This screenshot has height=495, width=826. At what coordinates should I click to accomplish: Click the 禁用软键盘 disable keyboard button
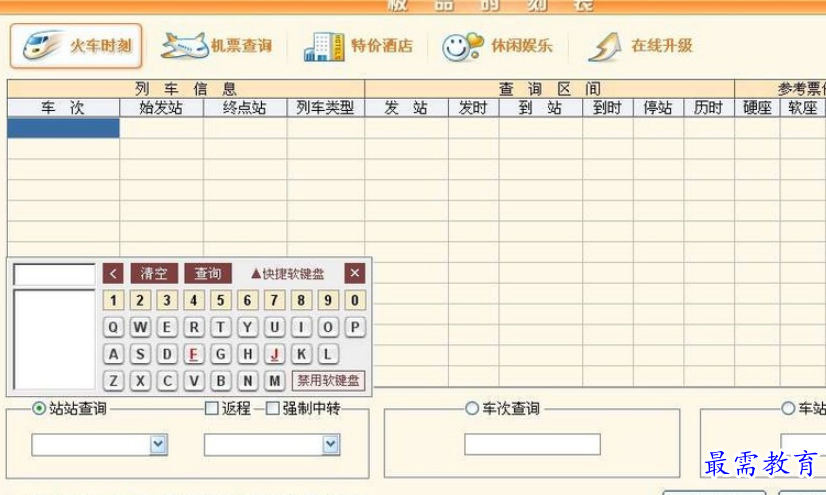click(328, 381)
